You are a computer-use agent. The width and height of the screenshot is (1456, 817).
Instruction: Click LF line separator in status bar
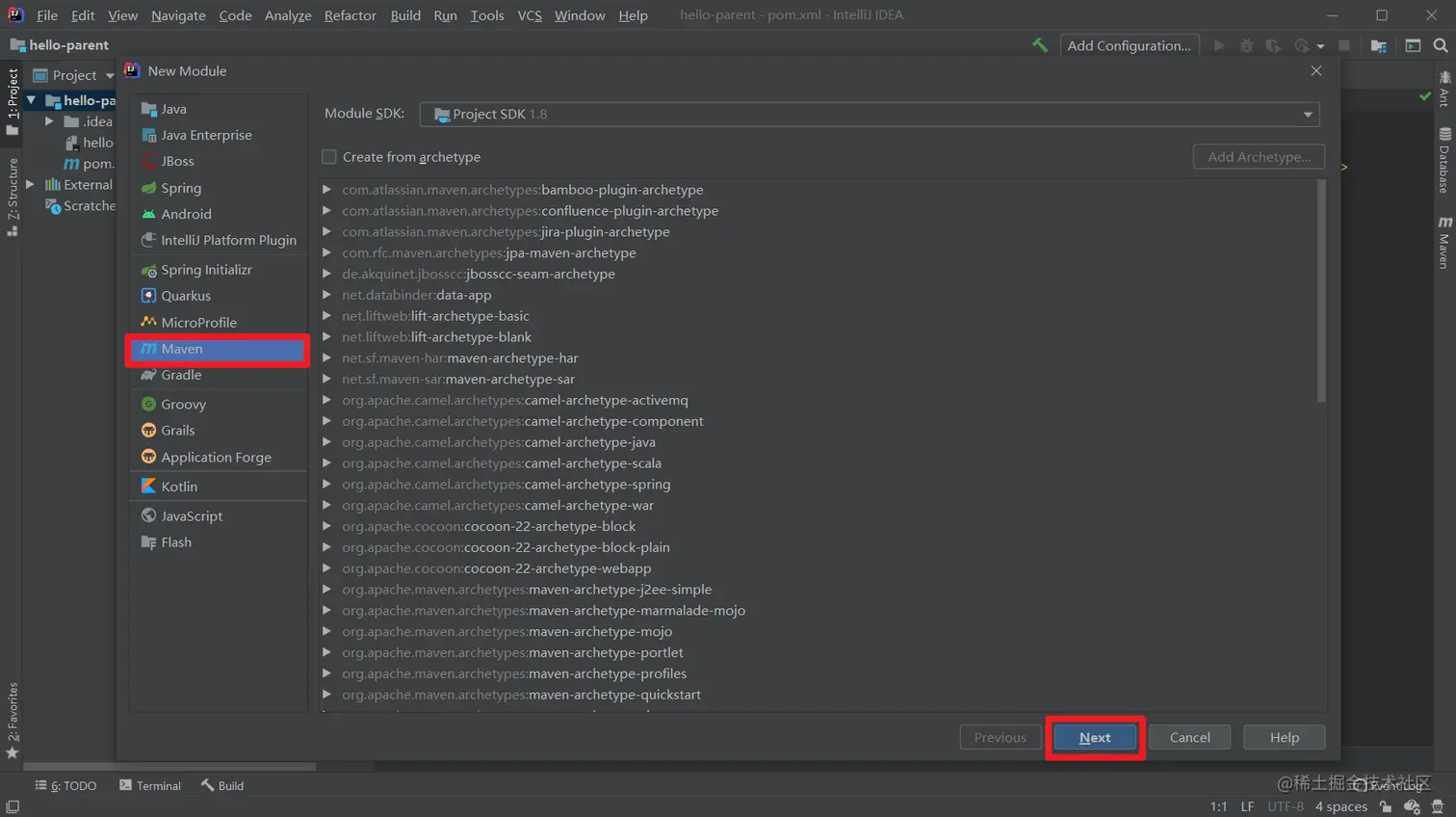(1247, 806)
